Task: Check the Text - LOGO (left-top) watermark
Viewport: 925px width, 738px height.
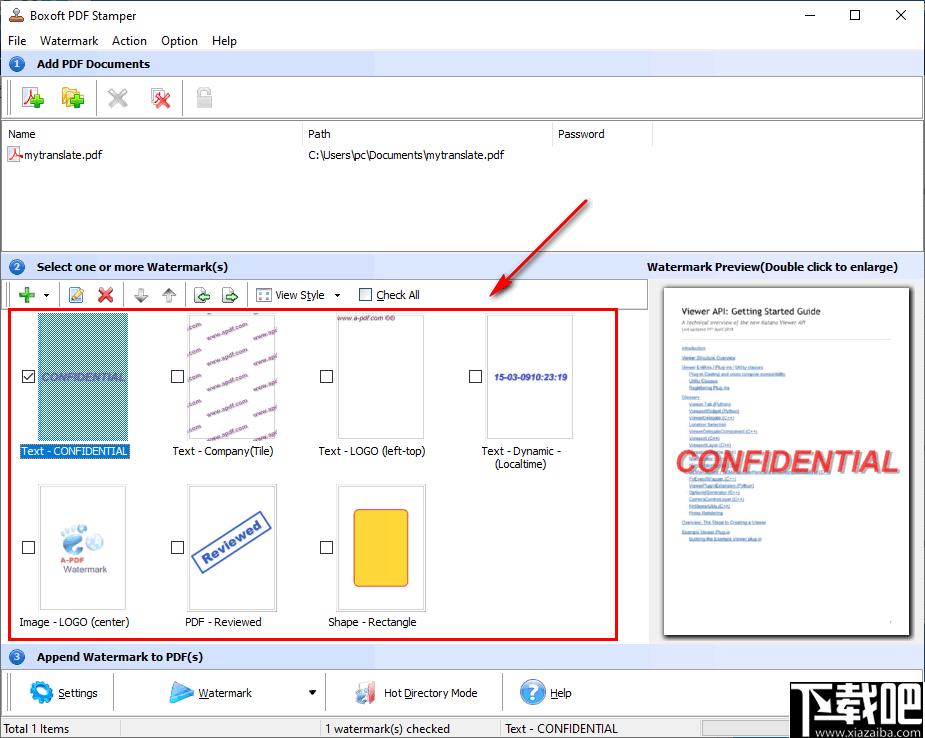Action: coord(326,376)
